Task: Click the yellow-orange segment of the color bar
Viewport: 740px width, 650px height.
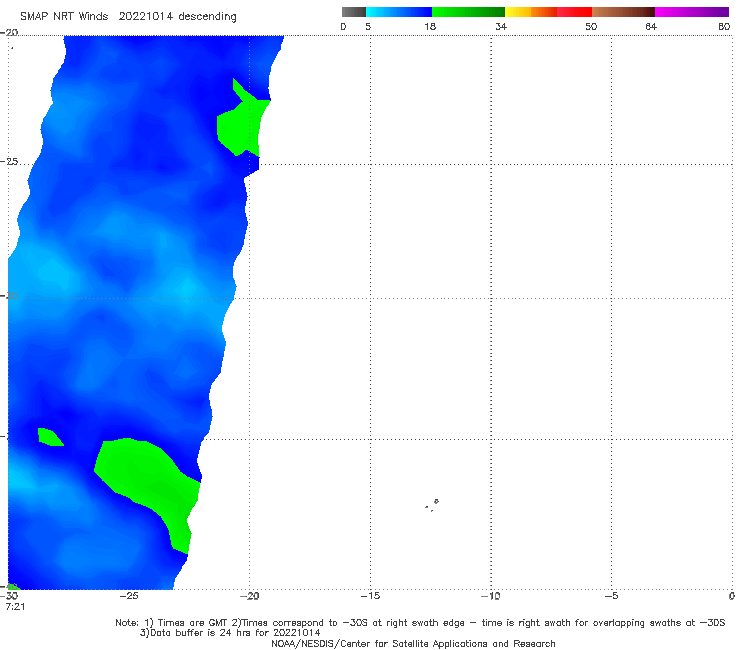Action: pyautogui.click(x=531, y=12)
